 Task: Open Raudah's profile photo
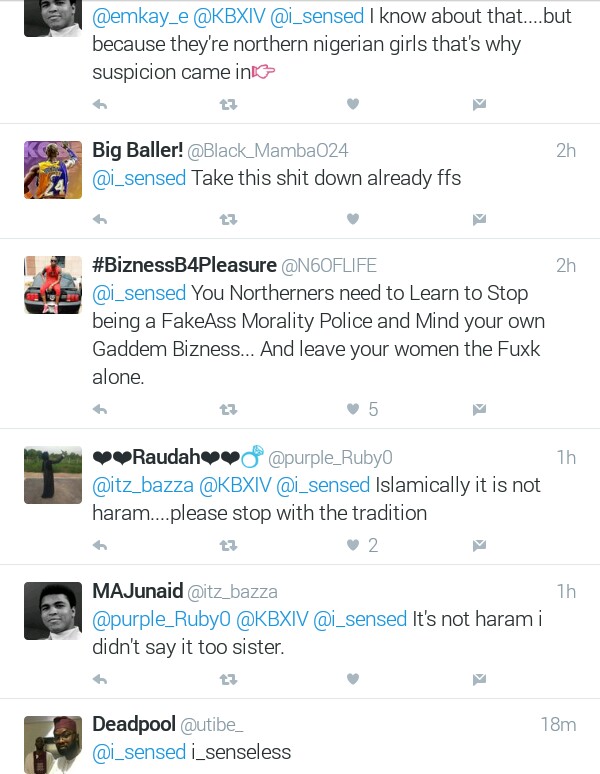(x=53, y=475)
